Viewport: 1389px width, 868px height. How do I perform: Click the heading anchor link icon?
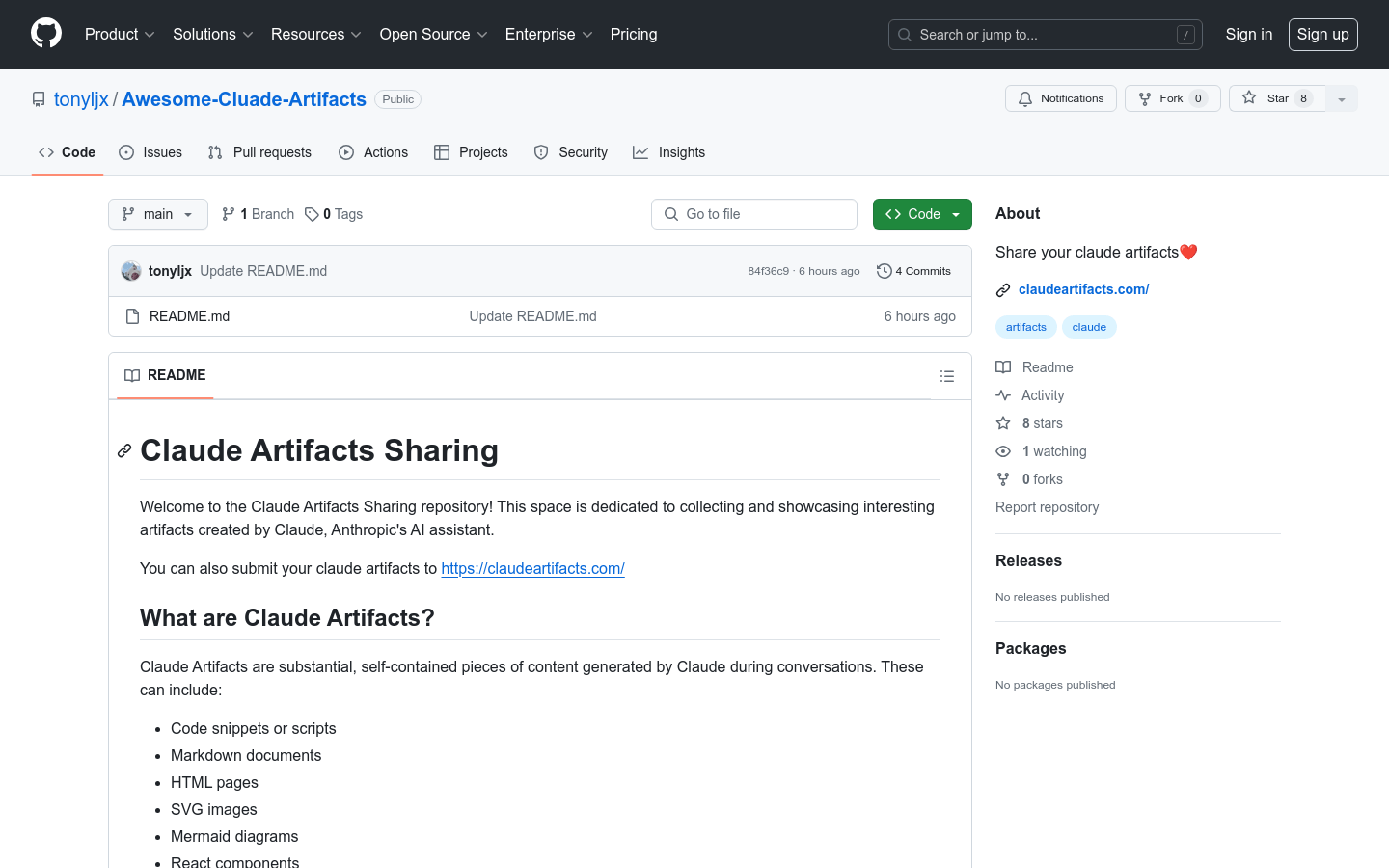point(124,450)
